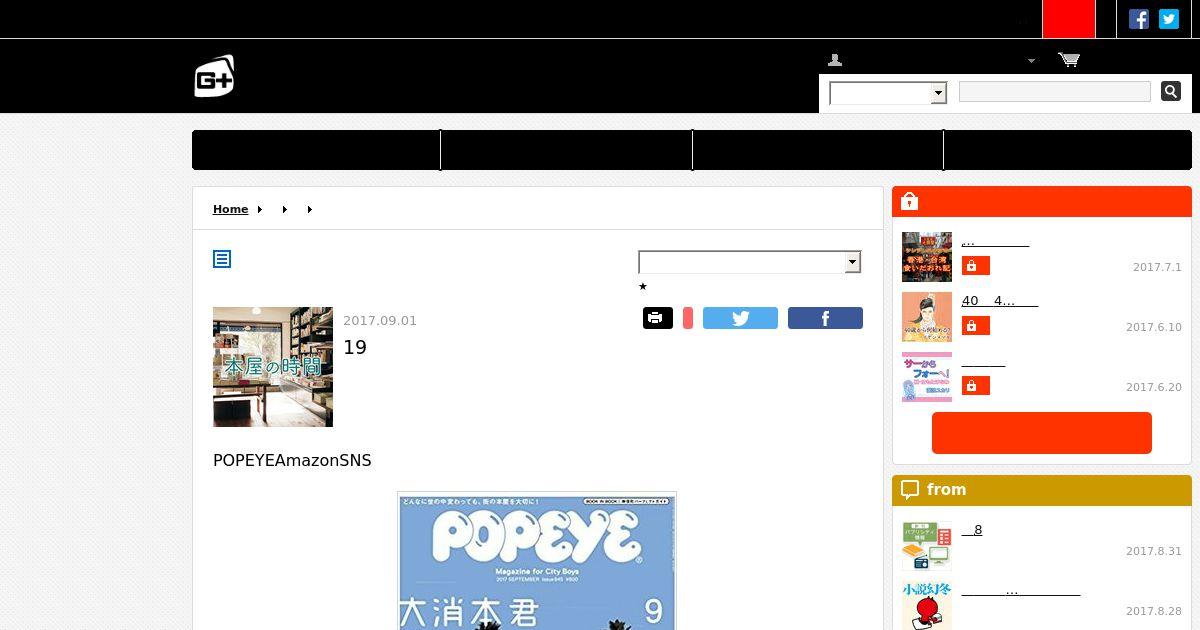Click the "from" sidebar heading
1200x630 pixels.
946,489
